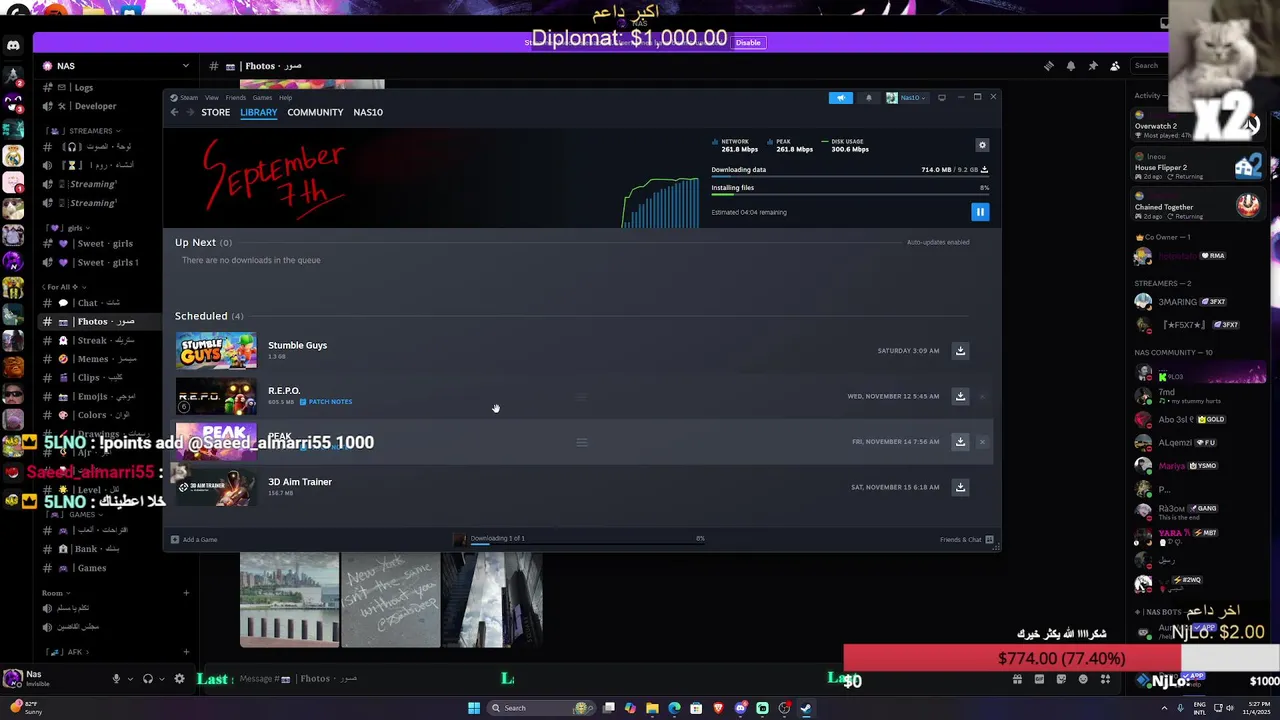Go back using Steam's back arrow
The height and width of the screenshot is (720, 1280).
[x=175, y=112]
